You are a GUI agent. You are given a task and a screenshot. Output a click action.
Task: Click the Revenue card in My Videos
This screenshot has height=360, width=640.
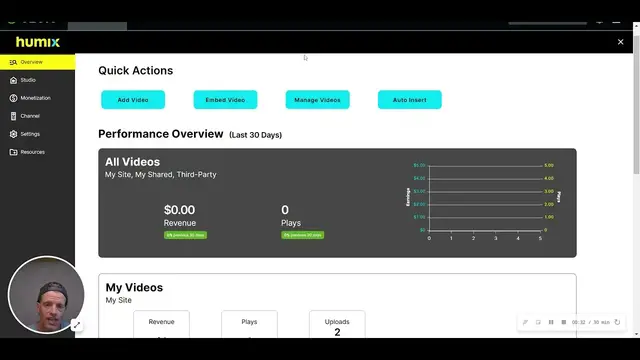(x=161, y=324)
